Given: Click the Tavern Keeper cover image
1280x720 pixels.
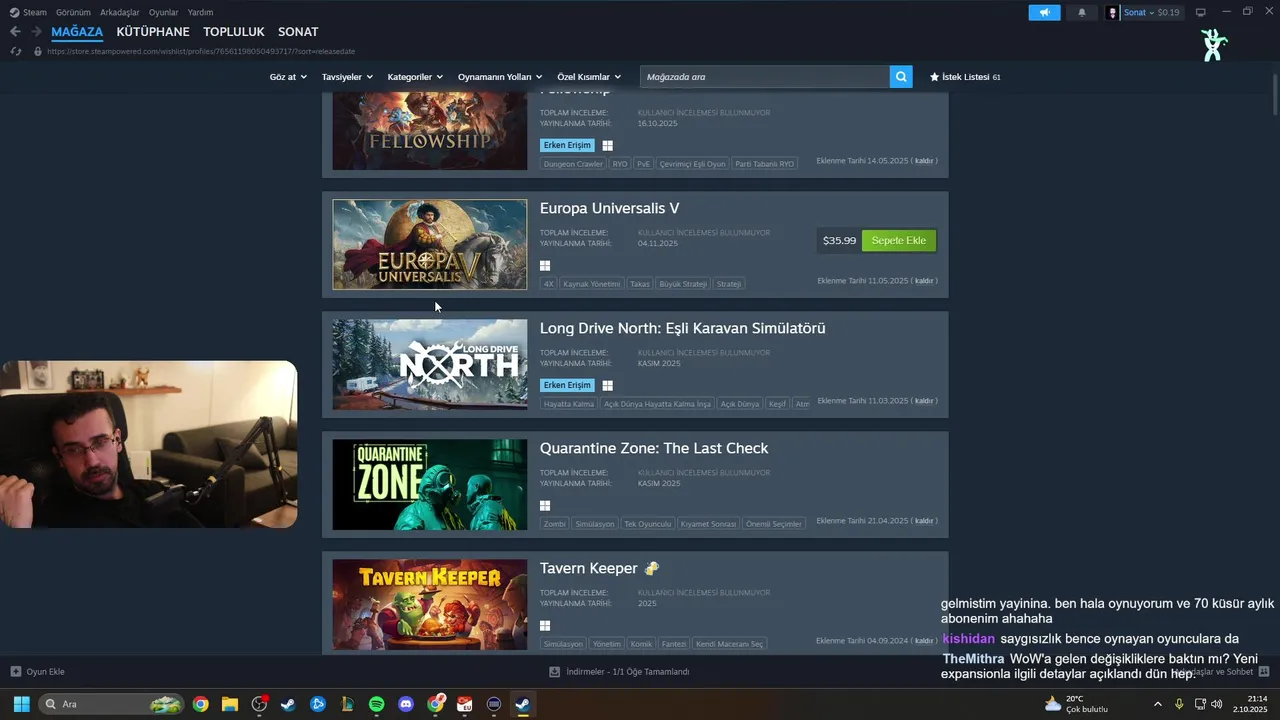Looking at the screenshot, I should point(430,605).
